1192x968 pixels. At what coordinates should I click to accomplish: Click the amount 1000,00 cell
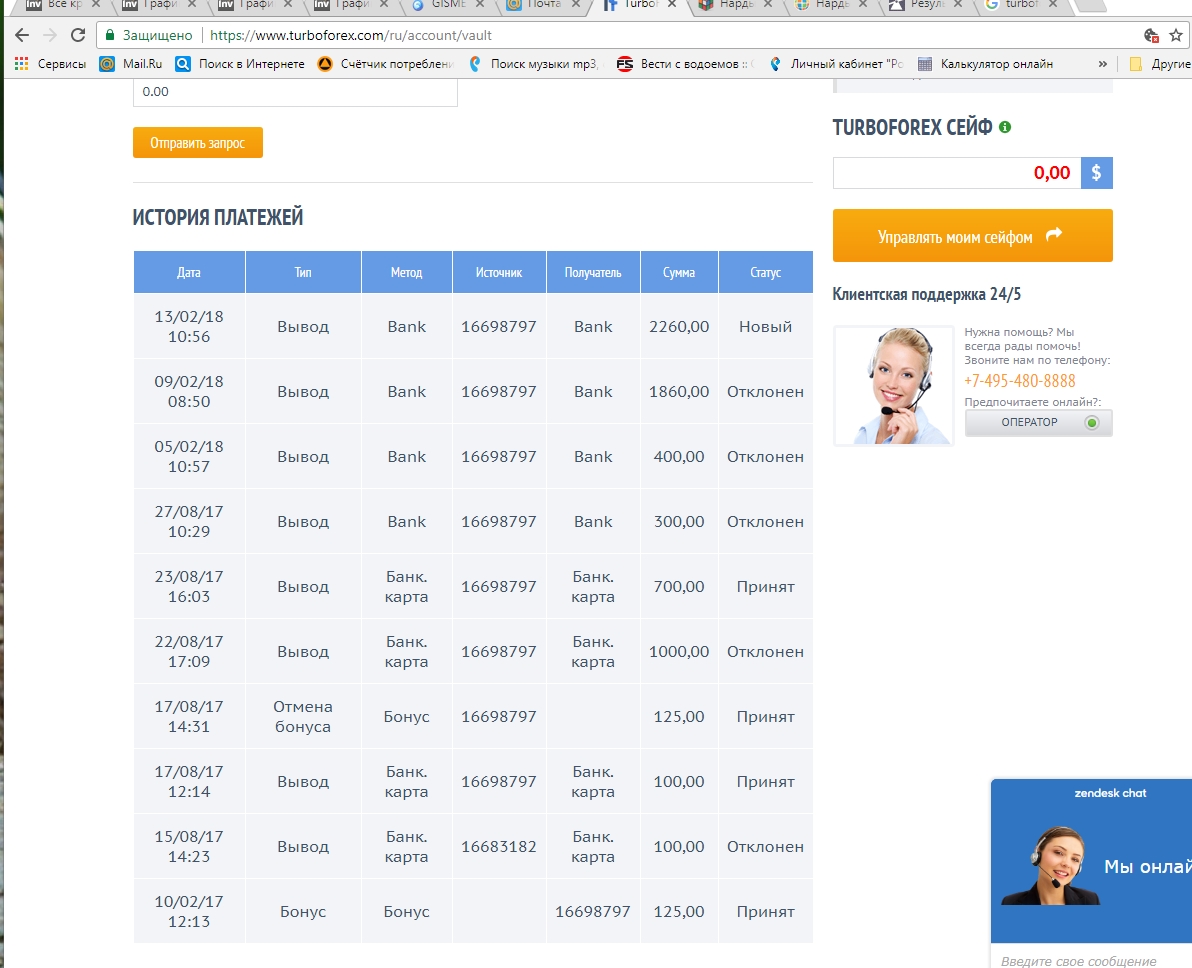click(679, 652)
